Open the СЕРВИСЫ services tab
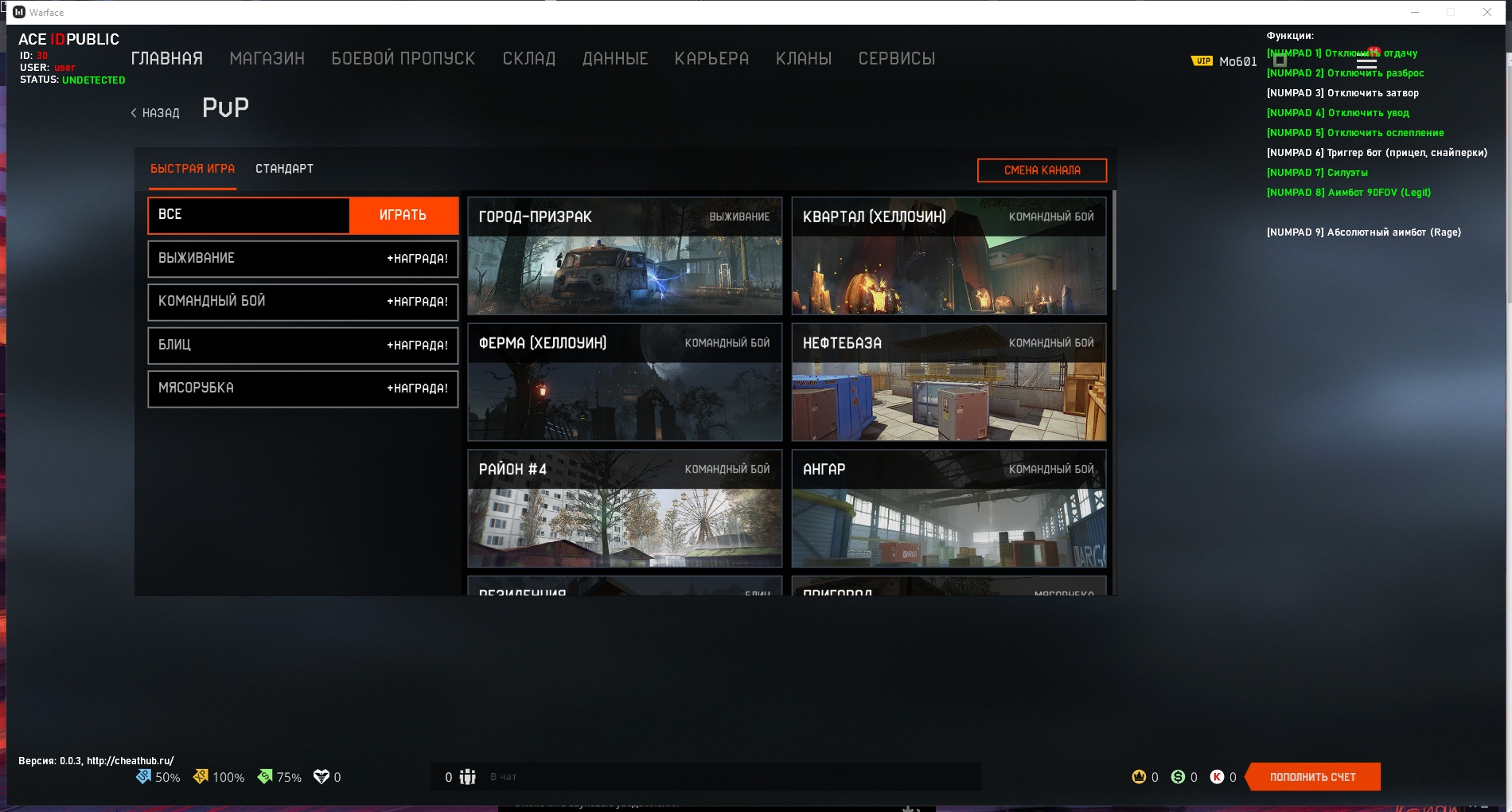The height and width of the screenshot is (812, 1512). 896,59
